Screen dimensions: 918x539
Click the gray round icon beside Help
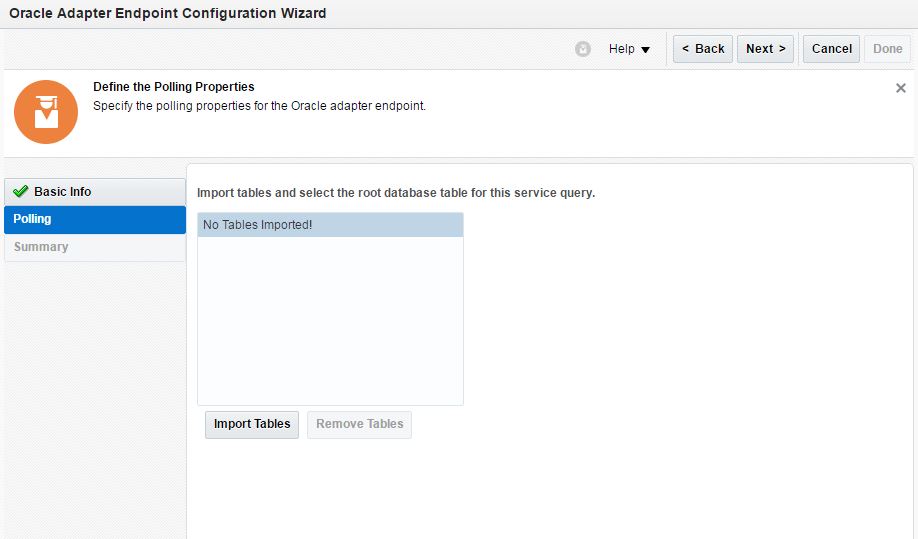[x=583, y=49]
